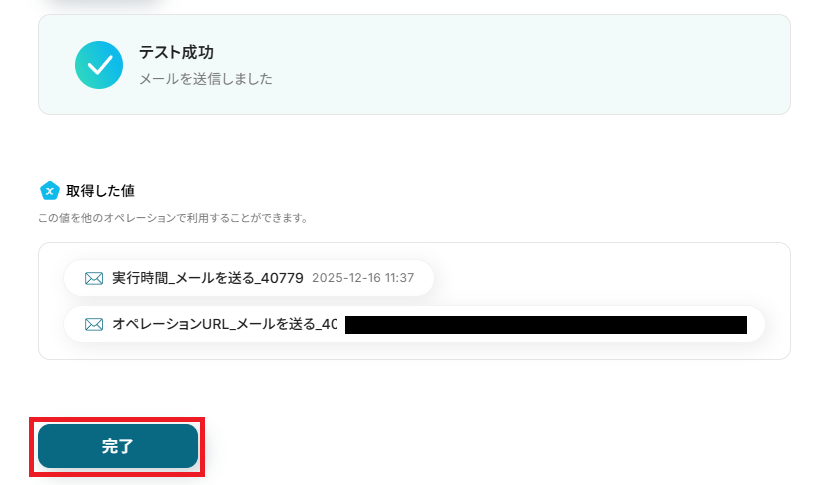Click the テスト成功 heading
Screen dimensions: 829x485
(176, 52)
